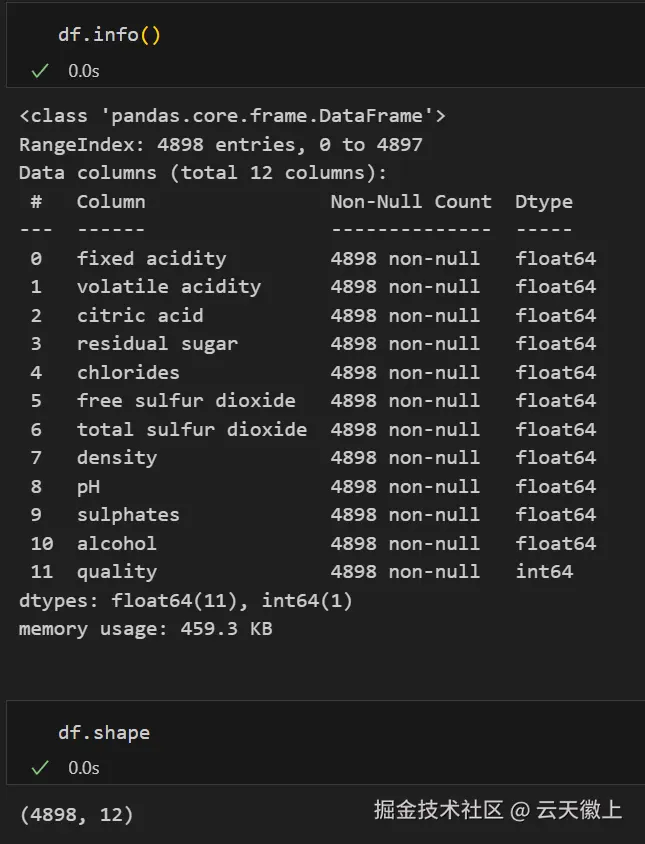Viewport: 645px width, 844px height.
Task: Click the RangeIndex entries line
Action: 221,144
